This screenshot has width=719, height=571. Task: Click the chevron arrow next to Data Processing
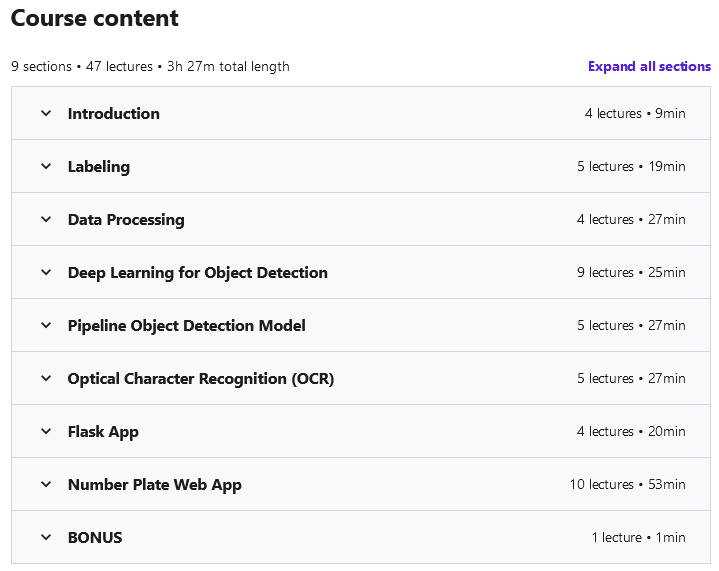pyautogui.click(x=46, y=220)
